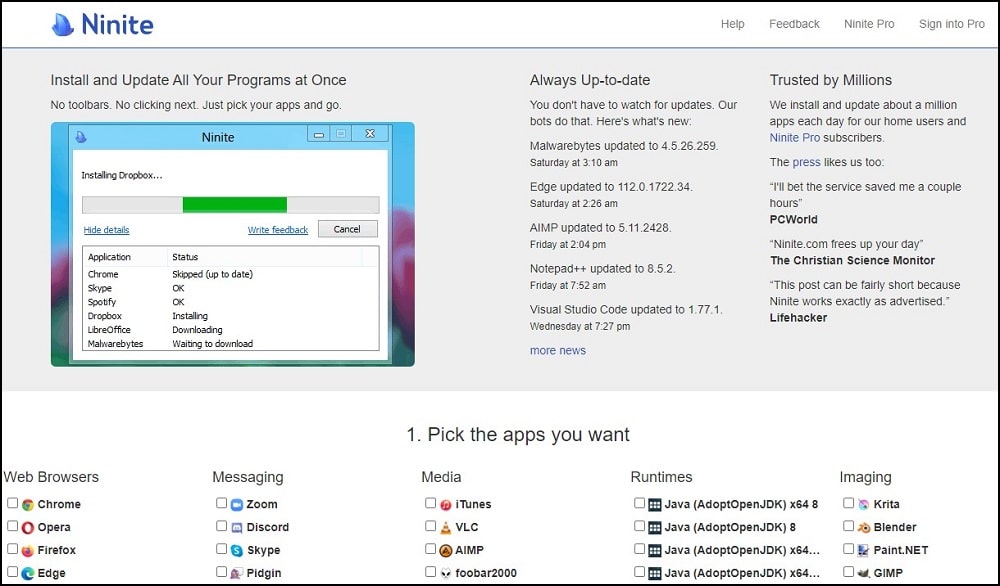This screenshot has height=586, width=1000.
Task: Enable the Firefox checkbox
Action: pos(12,549)
